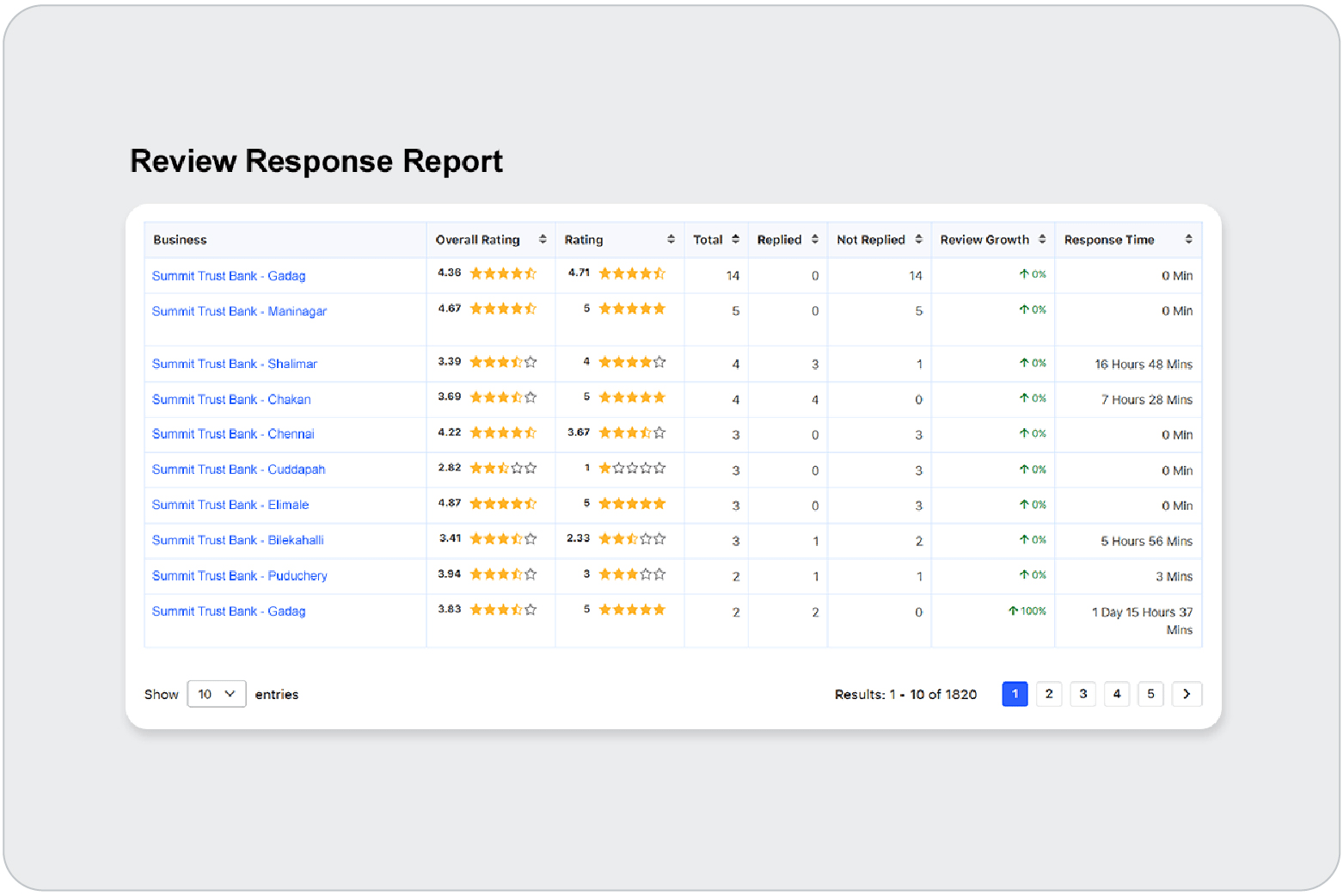
Task: Select current page 1 button
Action: tap(1015, 694)
